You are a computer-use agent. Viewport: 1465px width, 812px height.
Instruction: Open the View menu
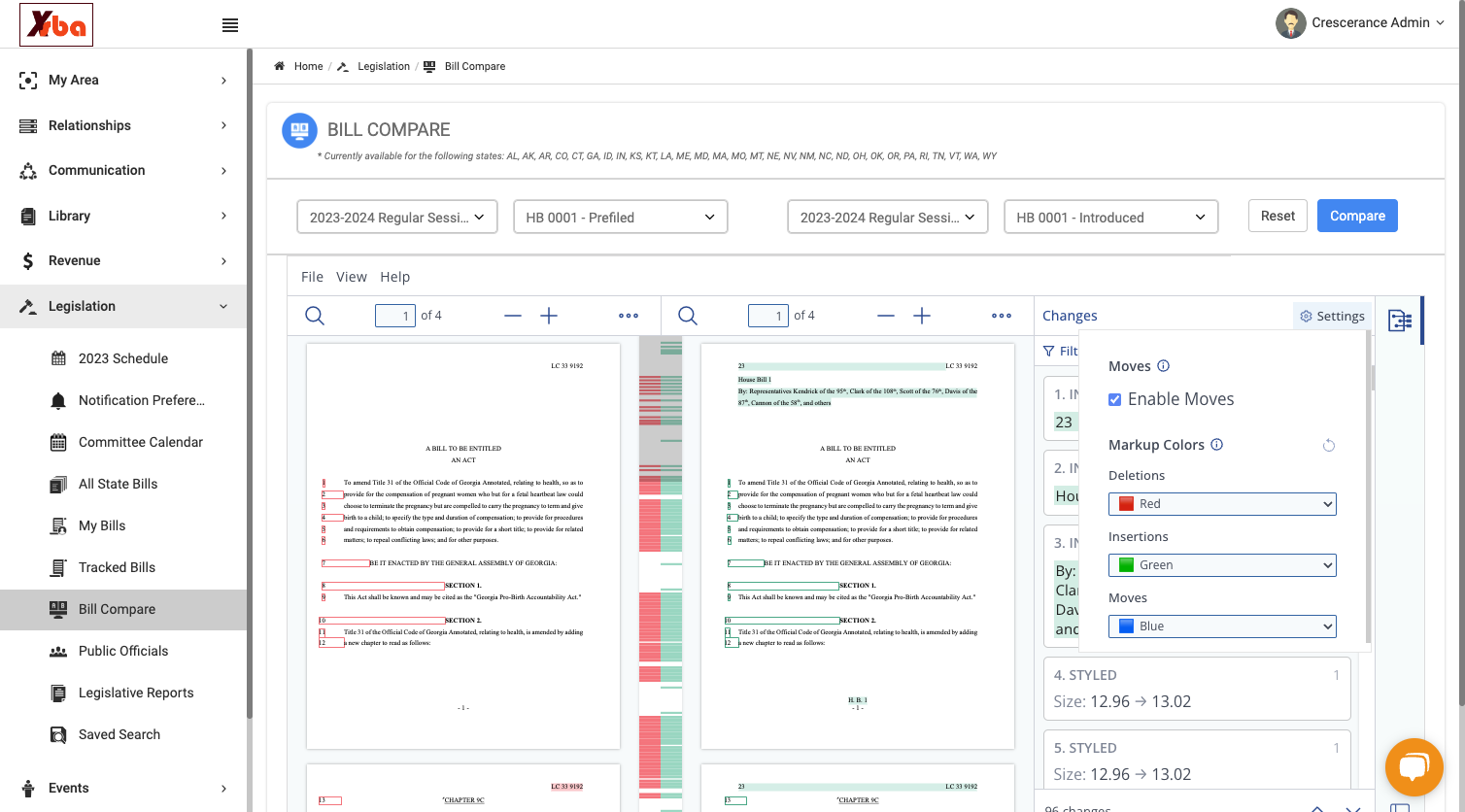click(352, 277)
